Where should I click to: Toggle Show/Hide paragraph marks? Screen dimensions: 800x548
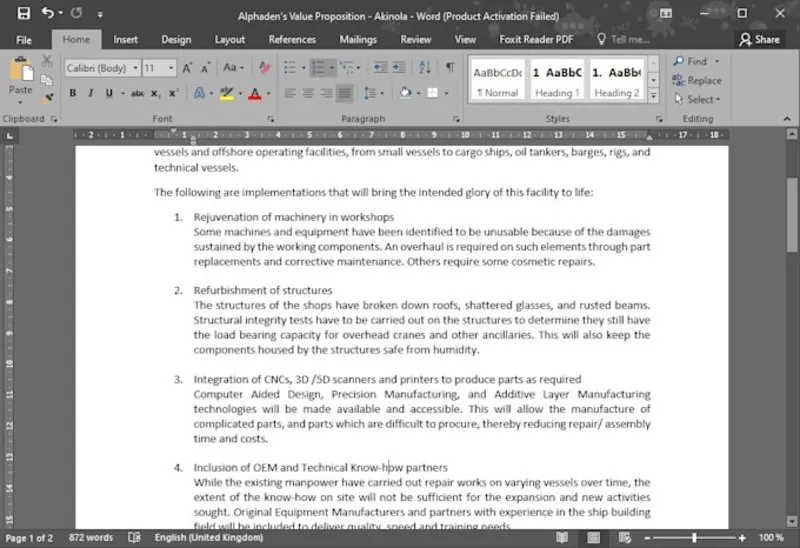pos(450,67)
